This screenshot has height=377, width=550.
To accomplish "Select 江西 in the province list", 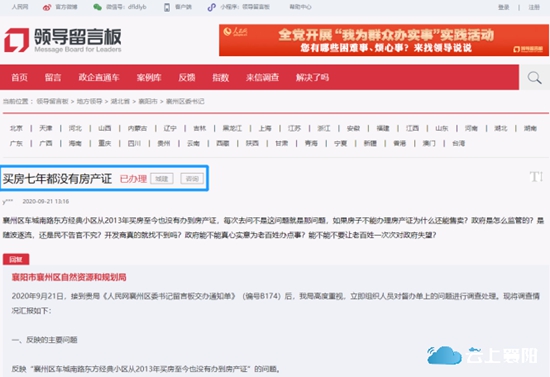I will [x=412, y=128].
